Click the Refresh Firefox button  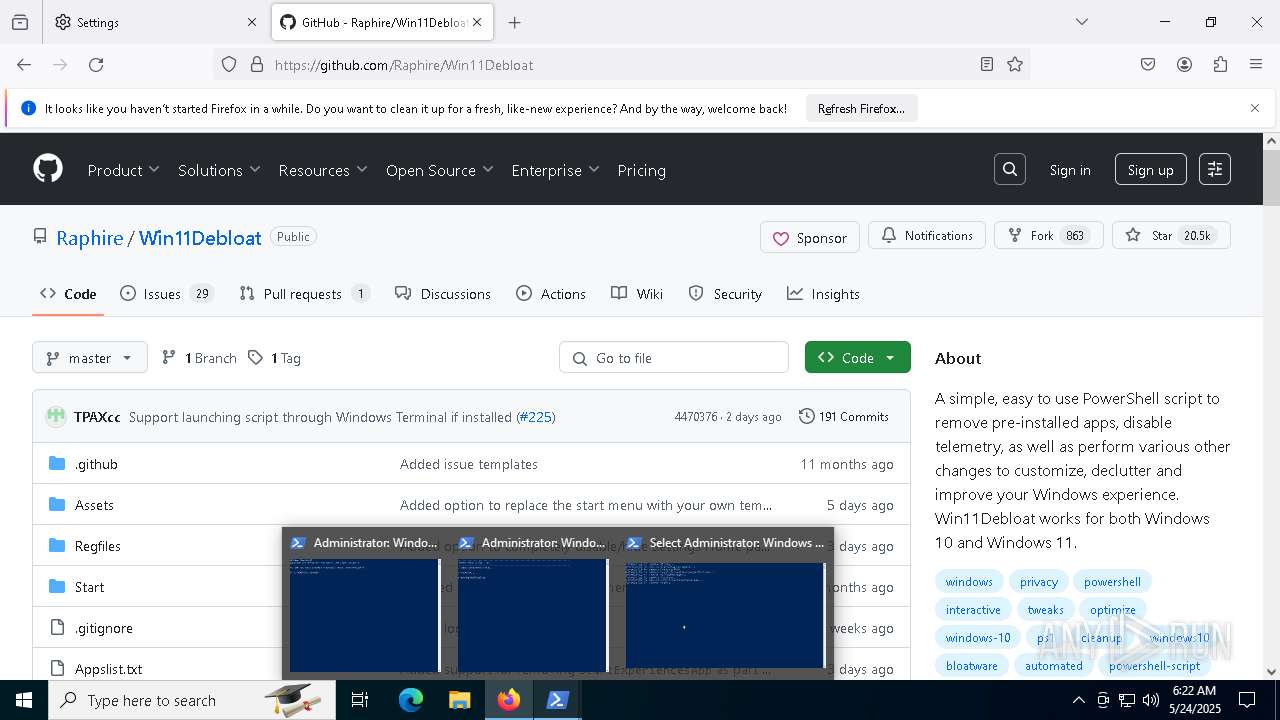(861, 108)
